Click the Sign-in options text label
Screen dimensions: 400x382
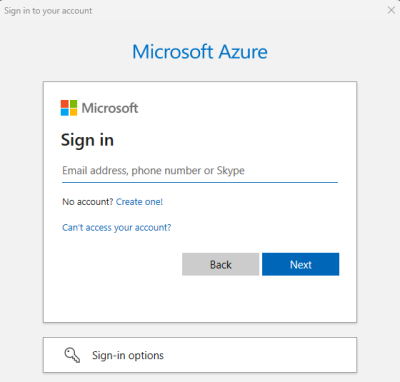pyautogui.click(x=128, y=355)
